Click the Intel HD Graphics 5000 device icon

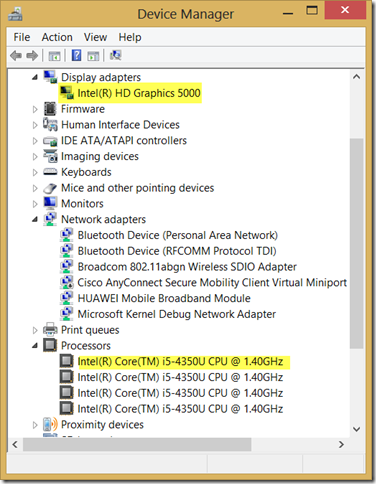[67, 93]
